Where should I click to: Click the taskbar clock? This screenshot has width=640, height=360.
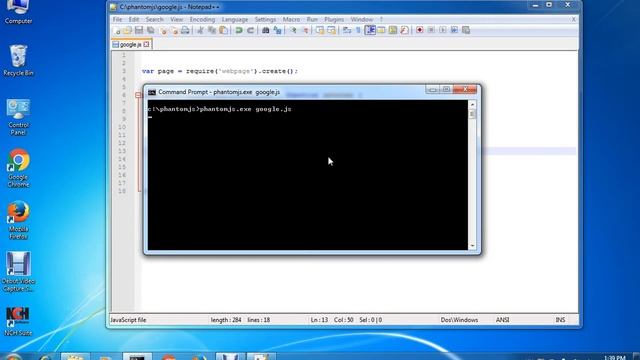[614, 358]
